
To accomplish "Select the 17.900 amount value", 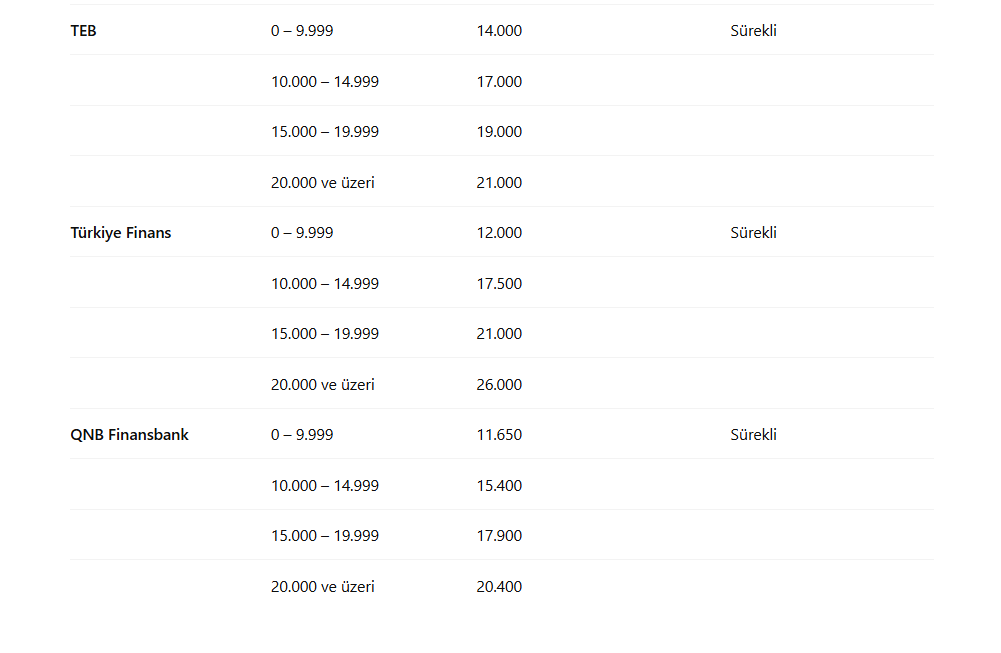I will (x=499, y=536).
